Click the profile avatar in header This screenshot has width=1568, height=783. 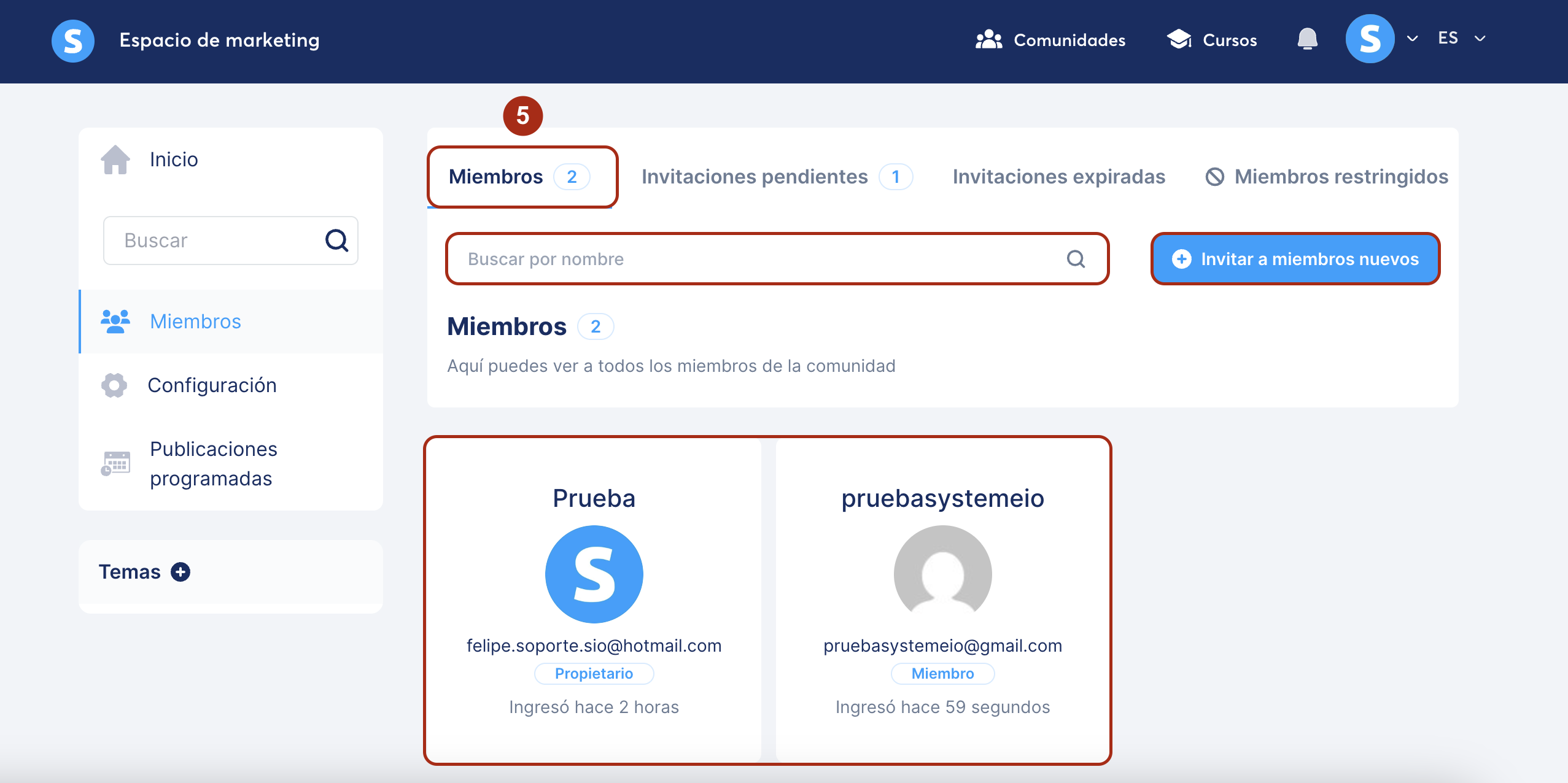point(1370,39)
